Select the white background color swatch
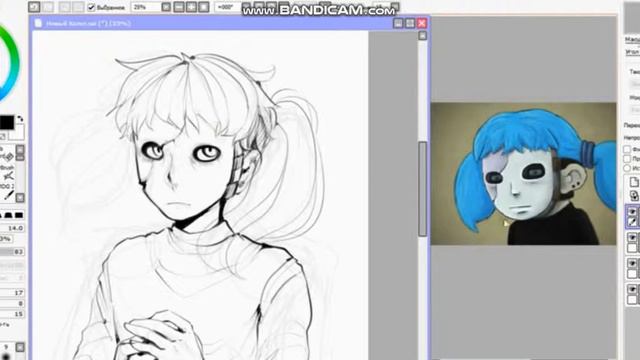This screenshot has height=360, width=640. (18, 132)
